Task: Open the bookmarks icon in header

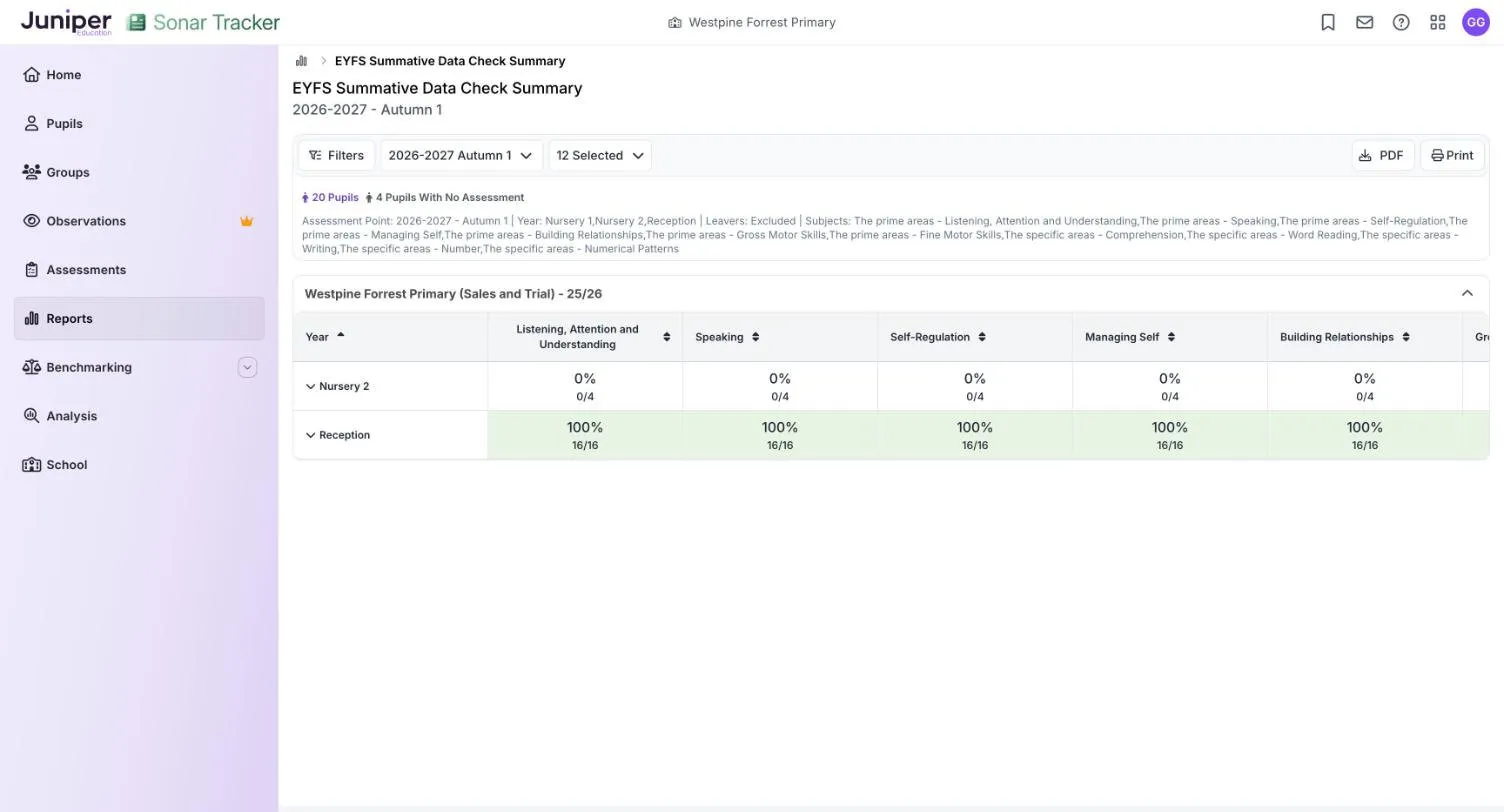Action: 1328,22
